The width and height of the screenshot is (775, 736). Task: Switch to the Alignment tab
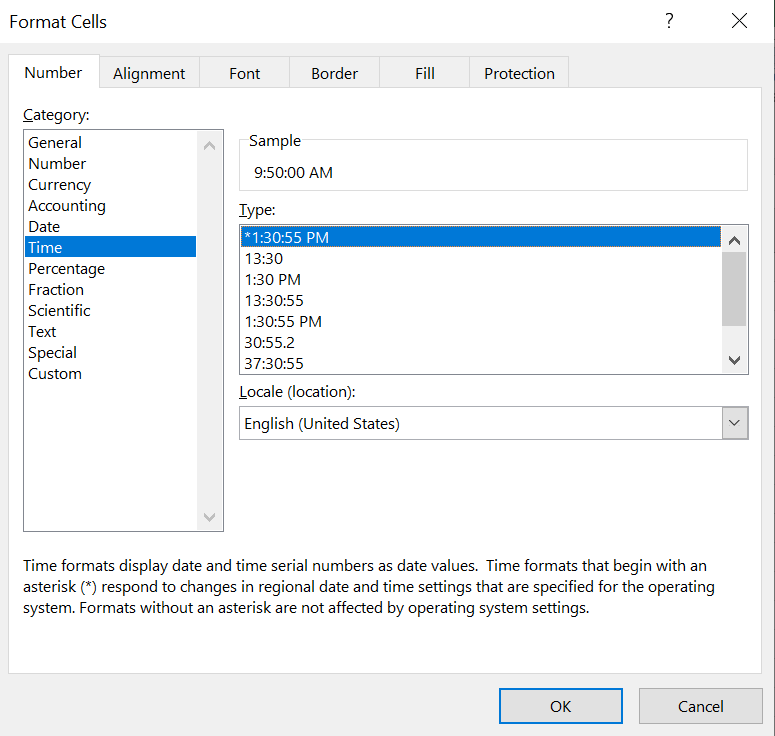pos(149,73)
